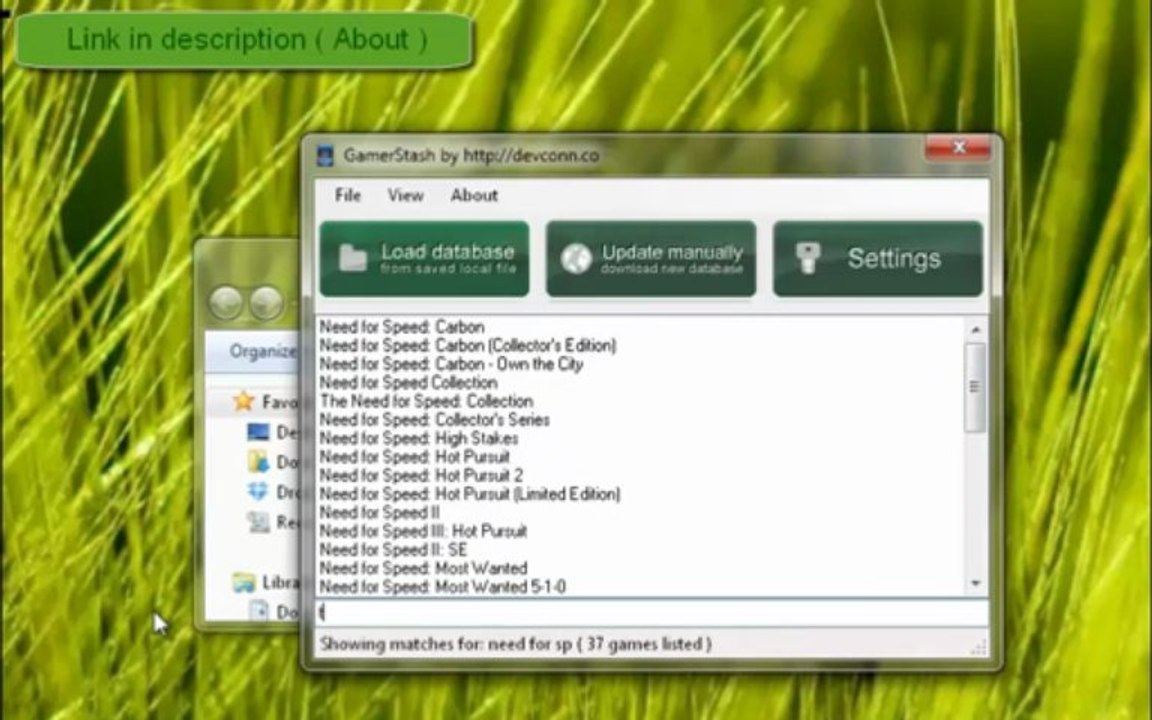This screenshot has width=1152, height=720.
Task: Click the game list scrollbar thumb
Action: click(976, 387)
